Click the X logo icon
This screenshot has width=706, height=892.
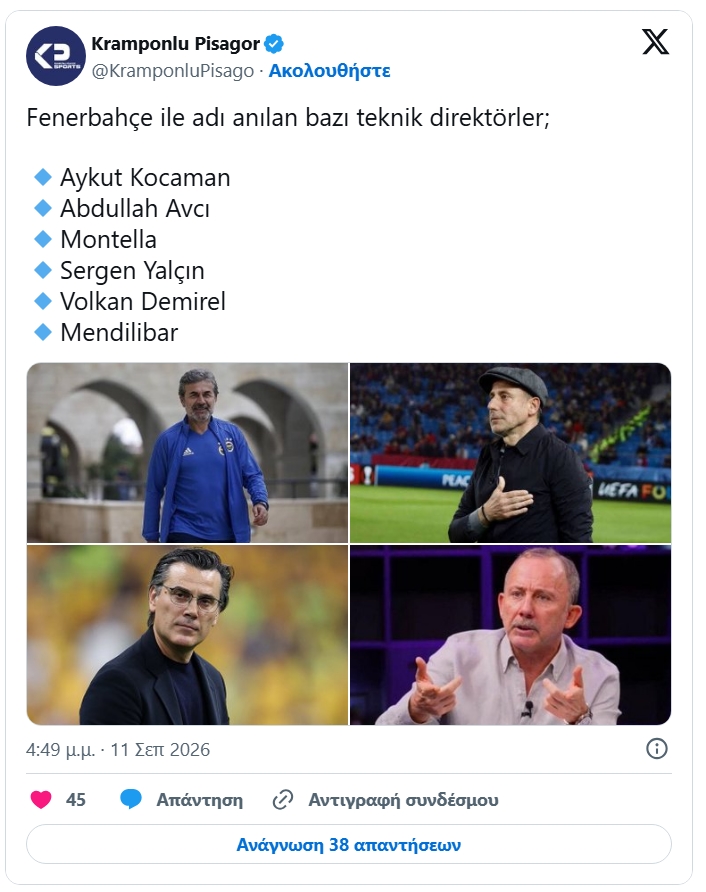(x=655, y=42)
